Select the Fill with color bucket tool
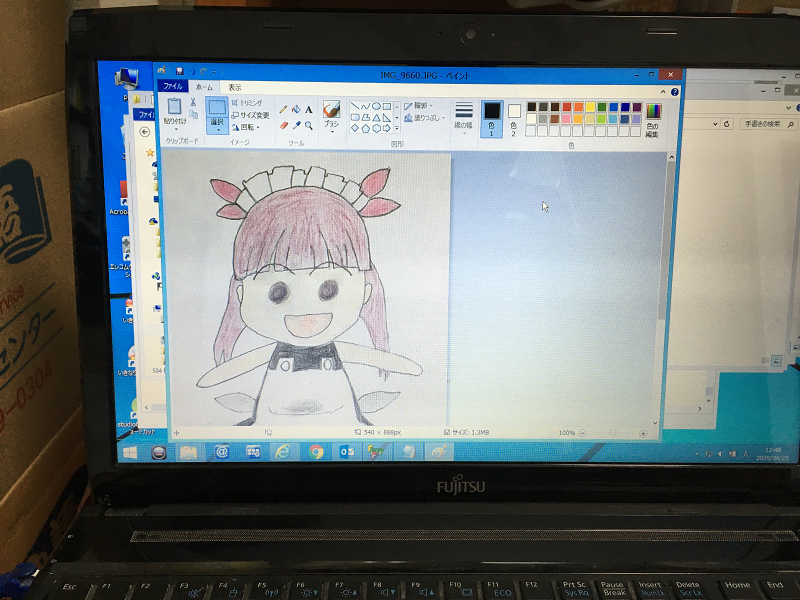This screenshot has width=800, height=600. click(296, 110)
